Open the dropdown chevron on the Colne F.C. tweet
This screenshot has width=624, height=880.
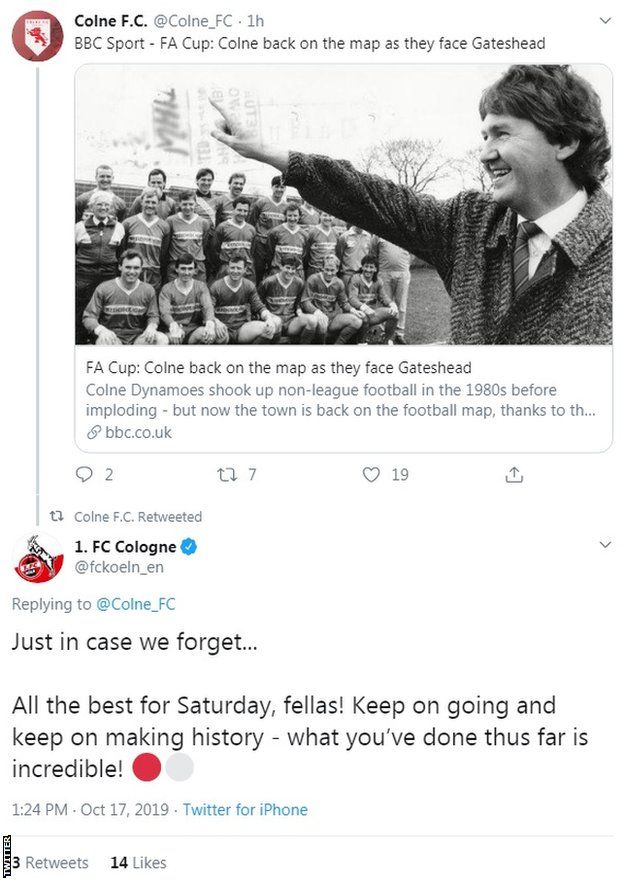[x=604, y=19]
